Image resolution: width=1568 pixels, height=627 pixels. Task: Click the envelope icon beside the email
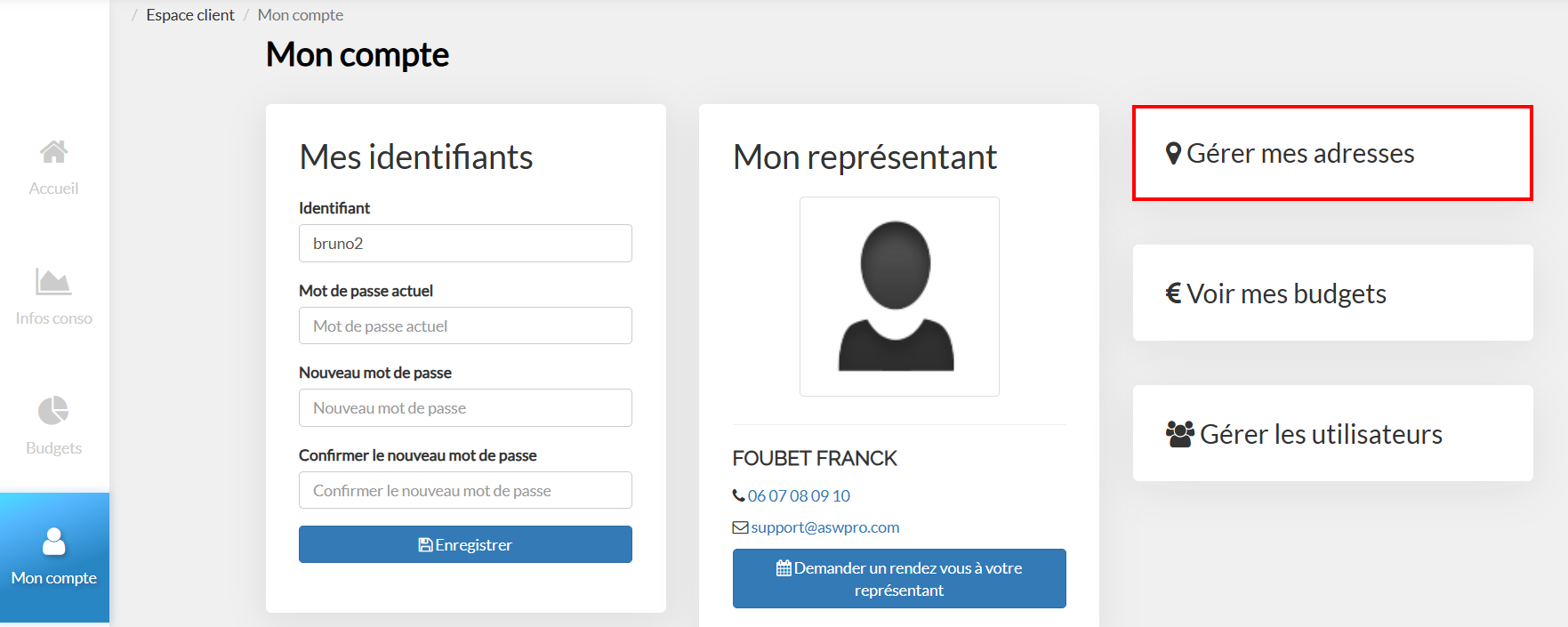pyautogui.click(x=740, y=527)
